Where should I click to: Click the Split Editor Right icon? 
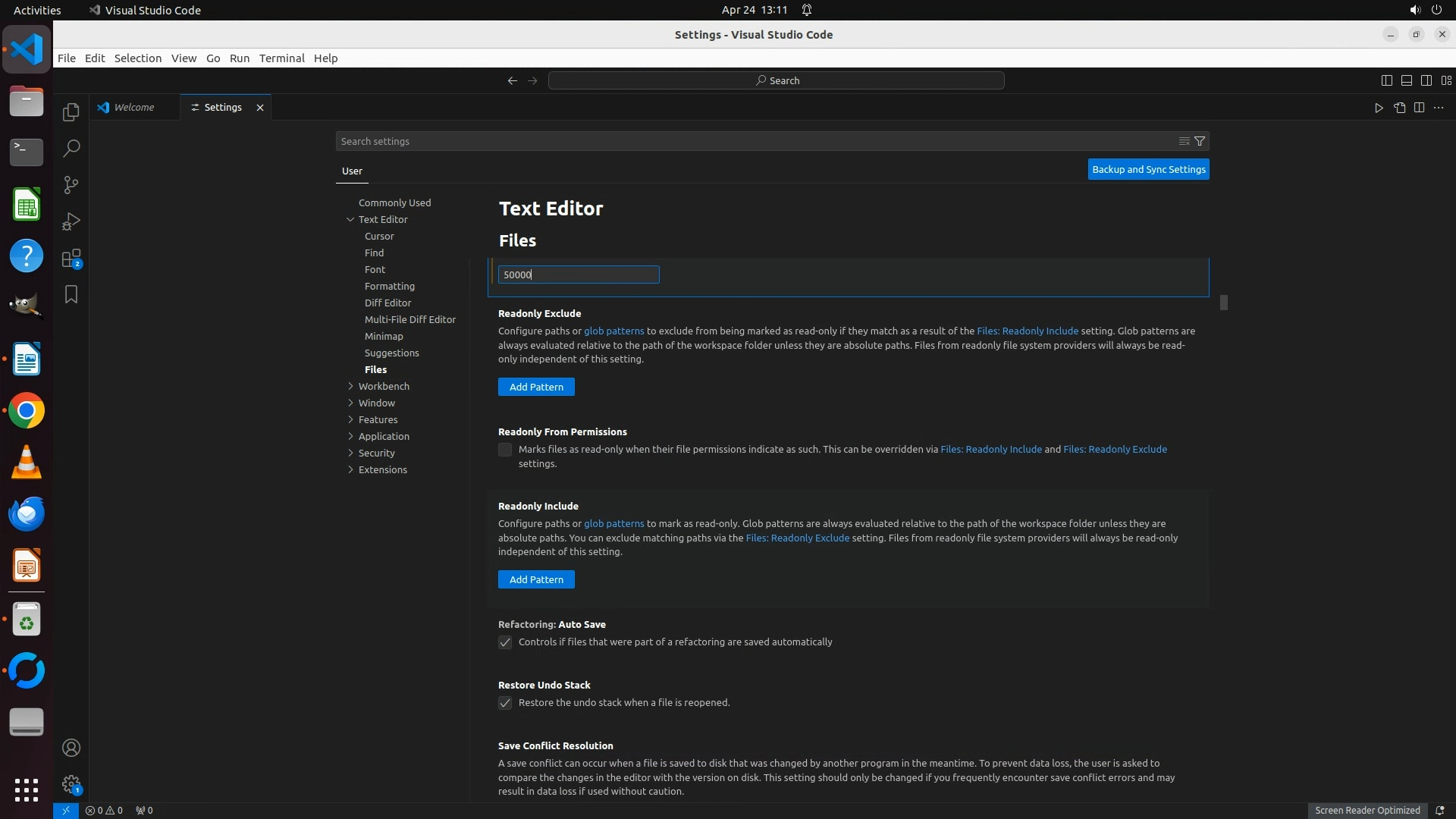pos(1419,108)
